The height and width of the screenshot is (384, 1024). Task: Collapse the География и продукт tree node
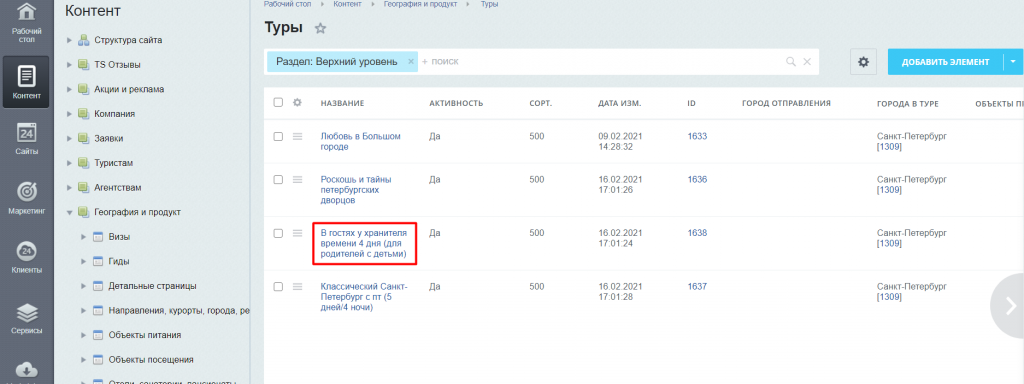tap(69, 212)
